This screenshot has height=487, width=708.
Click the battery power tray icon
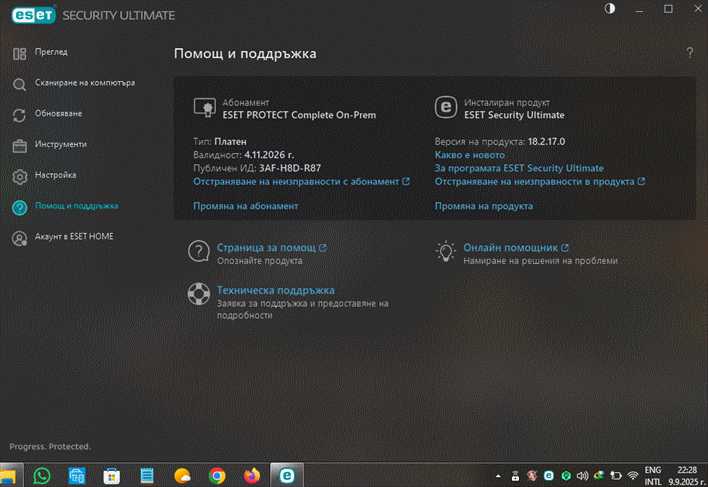click(616, 476)
